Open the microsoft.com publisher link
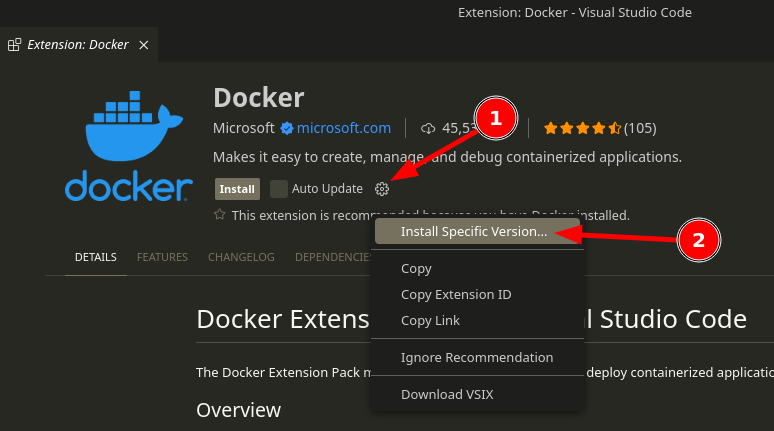774x431 pixels. tap(344, 128)
